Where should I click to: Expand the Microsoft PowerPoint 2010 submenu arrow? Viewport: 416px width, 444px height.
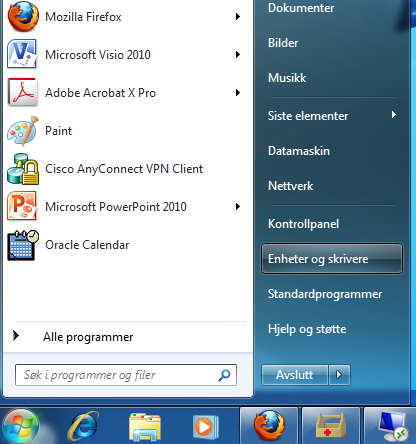[x=238, y=207]
